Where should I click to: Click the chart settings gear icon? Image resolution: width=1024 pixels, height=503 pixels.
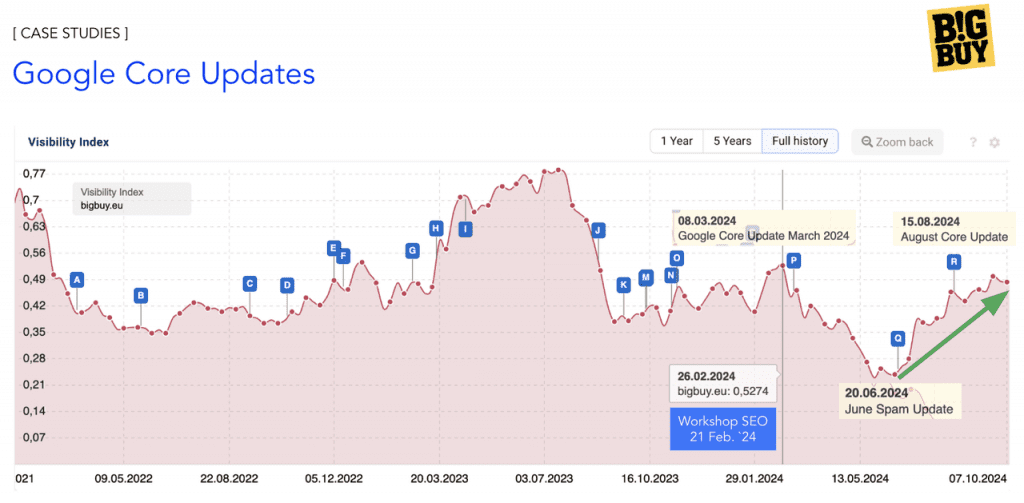click(x=994, y=142)
